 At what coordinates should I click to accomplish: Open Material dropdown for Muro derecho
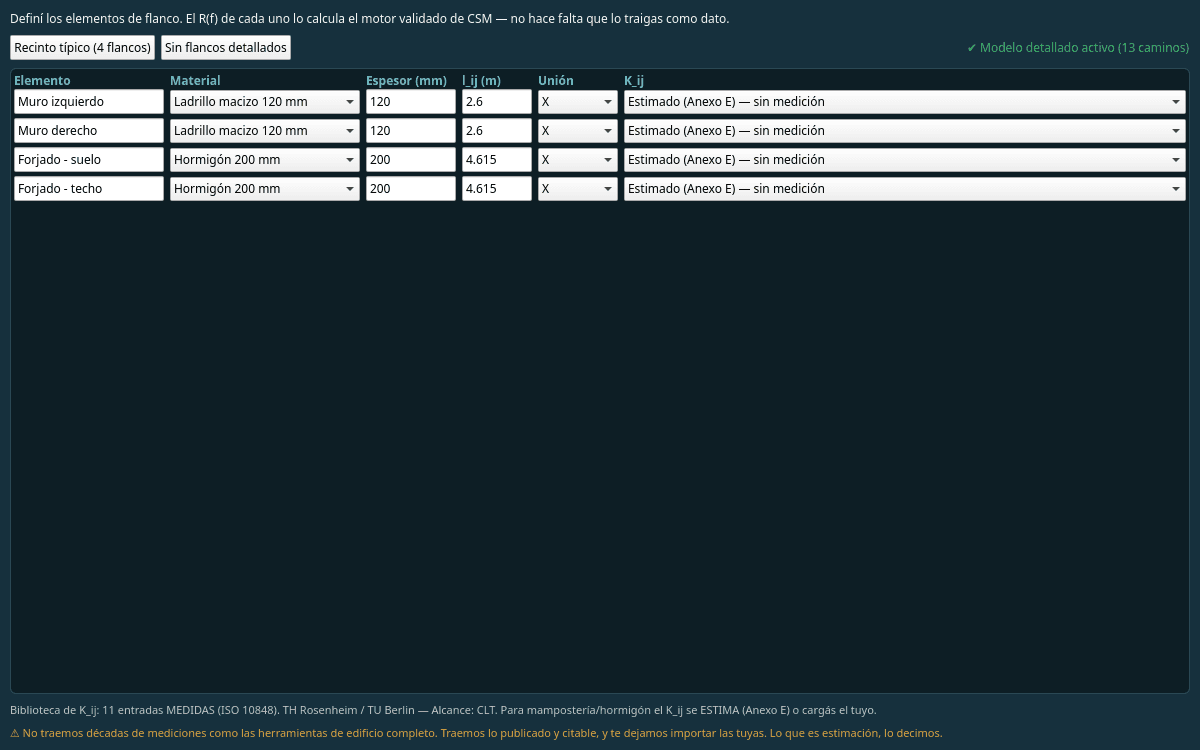point(265,130)
